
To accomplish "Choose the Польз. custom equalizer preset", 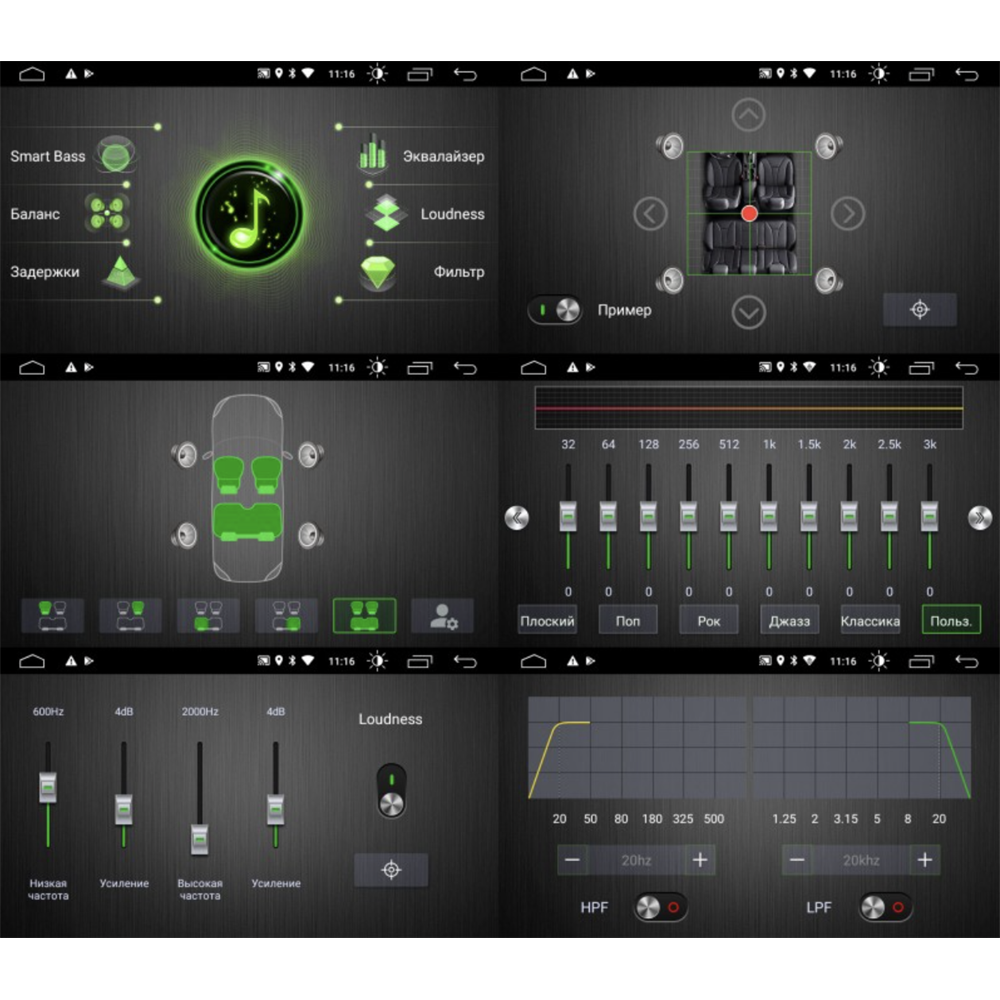I will pyautogui.click(x=951, y=621).
